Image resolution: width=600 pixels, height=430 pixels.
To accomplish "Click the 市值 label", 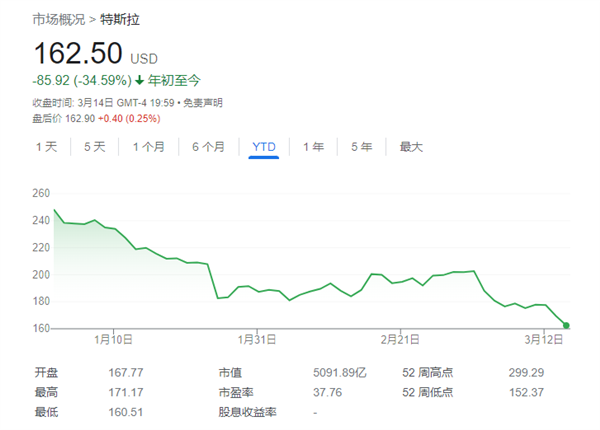I will tap(230, 373).
